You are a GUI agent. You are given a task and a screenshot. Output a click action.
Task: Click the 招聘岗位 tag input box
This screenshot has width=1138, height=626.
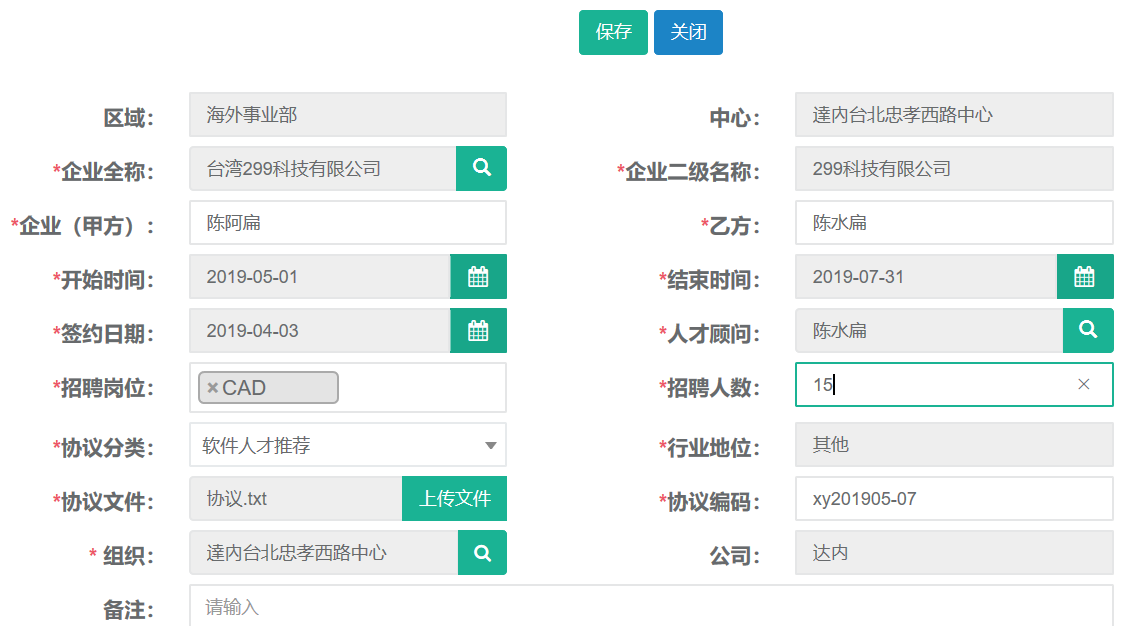[x=420, y=388]
